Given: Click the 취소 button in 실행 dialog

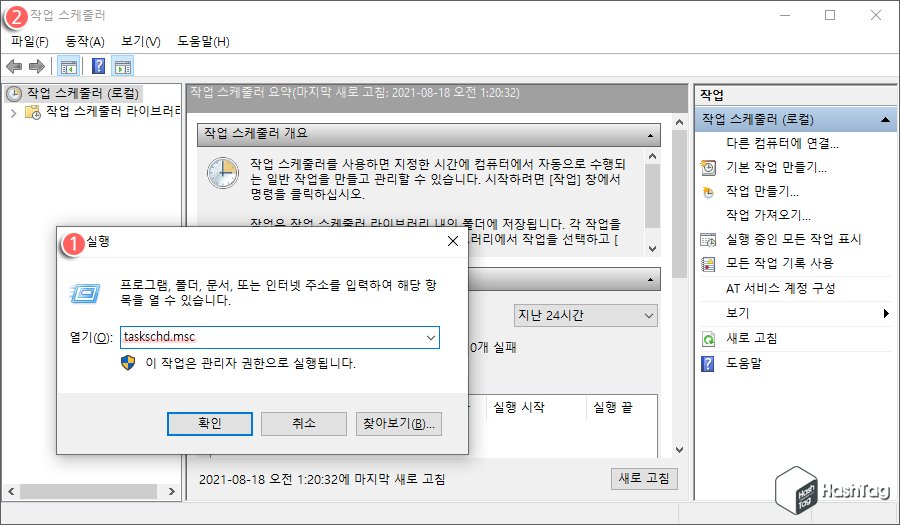Looking at the screenshot, I should coord(304,423).
